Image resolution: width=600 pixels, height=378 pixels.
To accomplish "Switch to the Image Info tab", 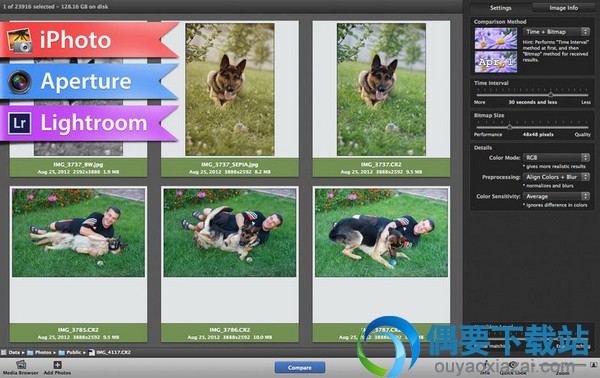I will point(563,8).
